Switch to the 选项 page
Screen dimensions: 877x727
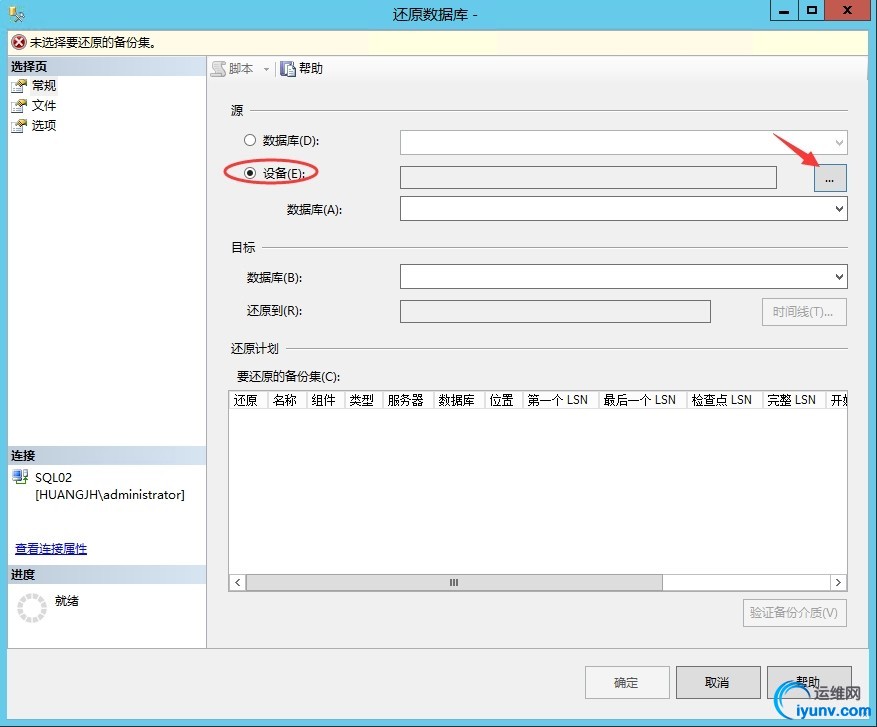(x=44, y=126)
